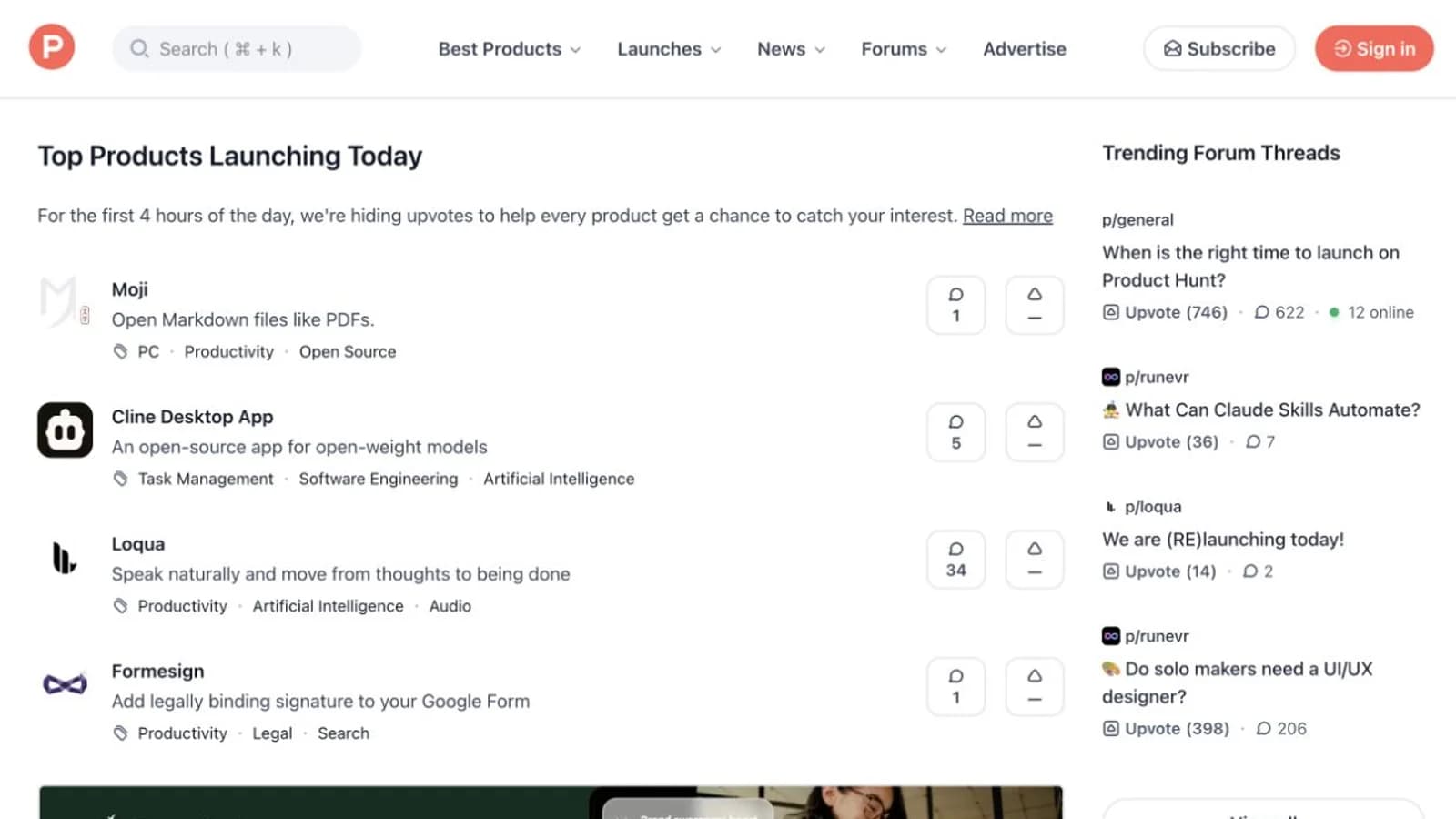Upvote the Moji product

coord(1035,305)
